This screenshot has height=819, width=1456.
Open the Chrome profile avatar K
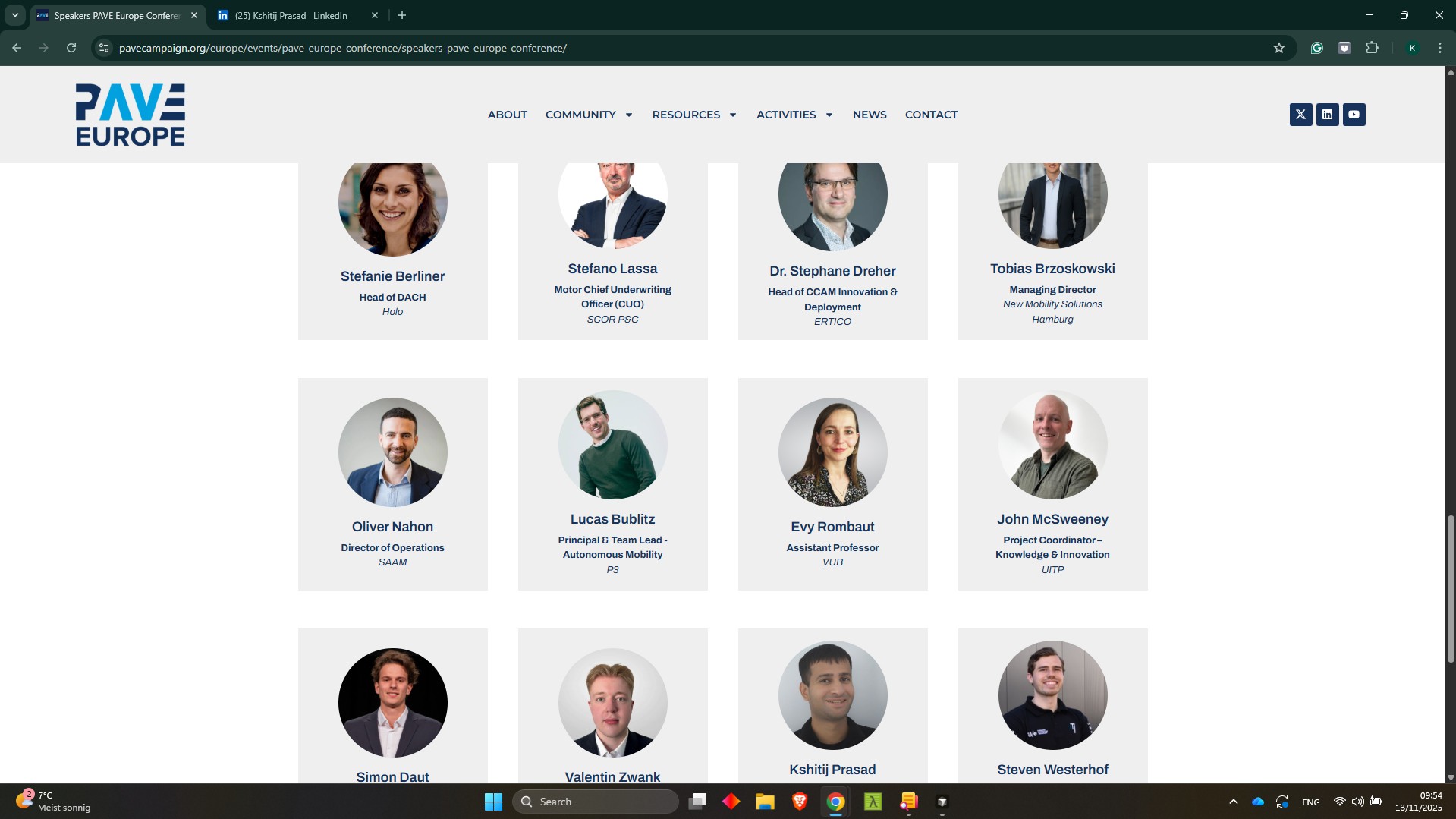[1412, 48]
